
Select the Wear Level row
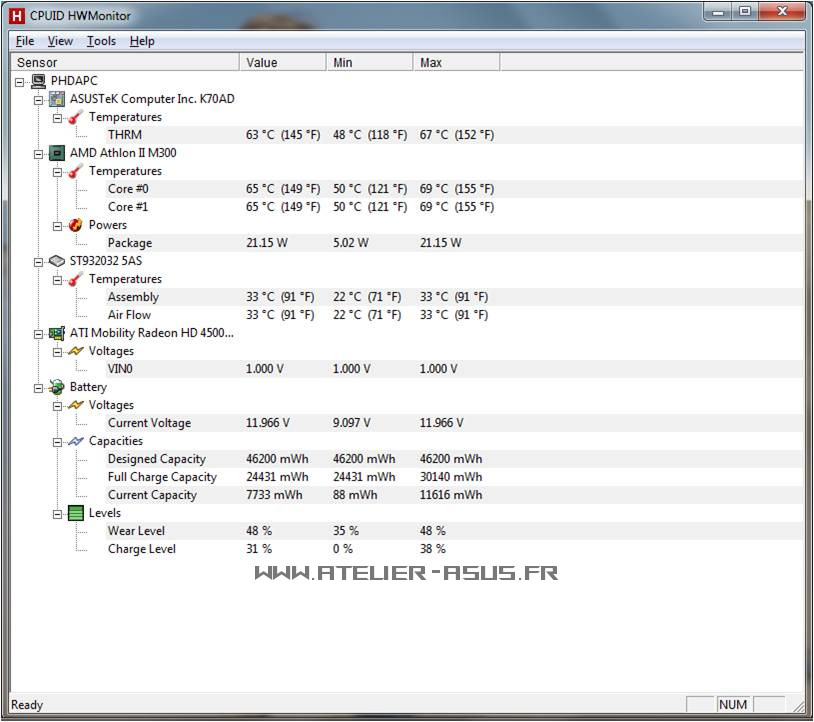tap(136, 531)
